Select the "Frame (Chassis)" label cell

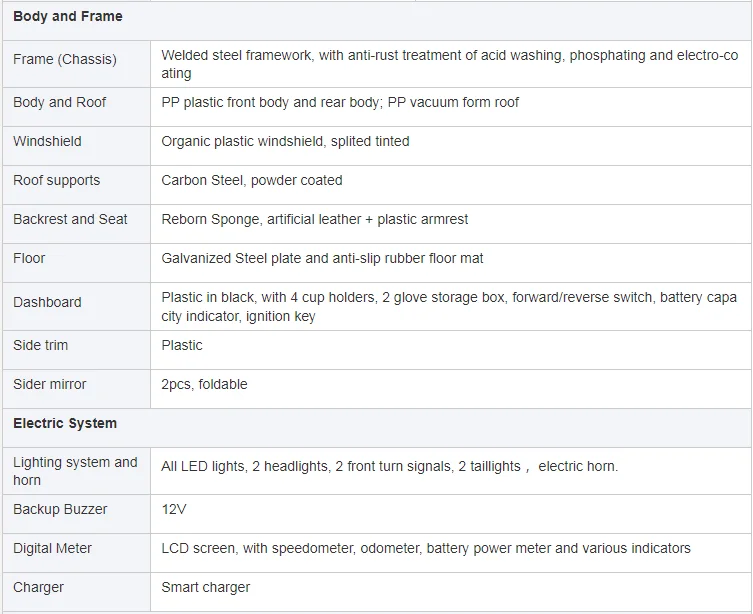pos(65,60)
